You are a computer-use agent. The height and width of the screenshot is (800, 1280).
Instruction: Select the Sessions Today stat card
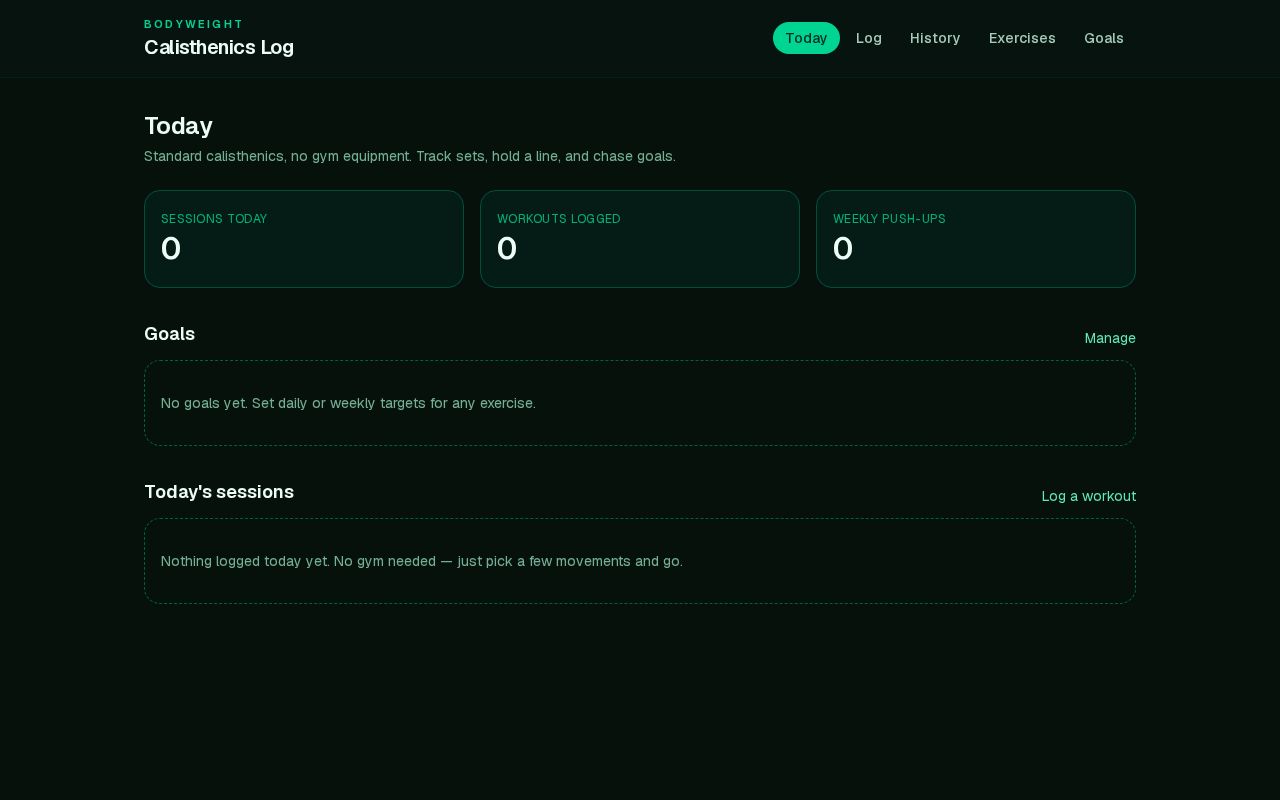pyautogui.click(x=304, y=239)
